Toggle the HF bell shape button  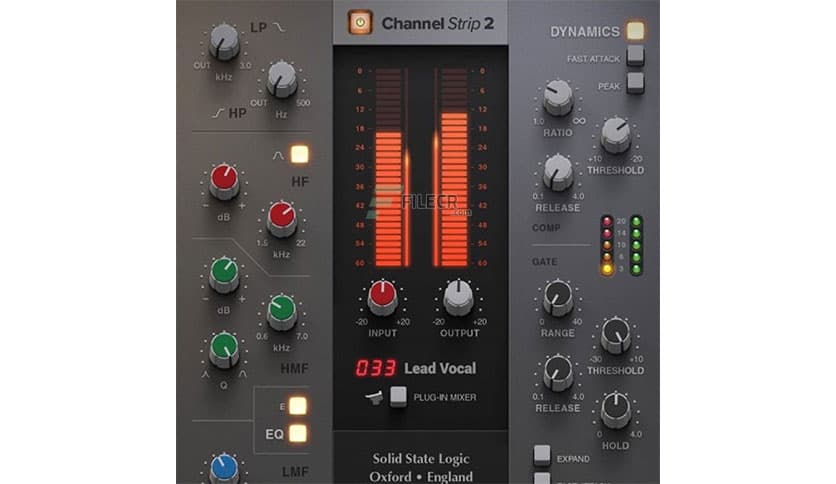[299, 155]
